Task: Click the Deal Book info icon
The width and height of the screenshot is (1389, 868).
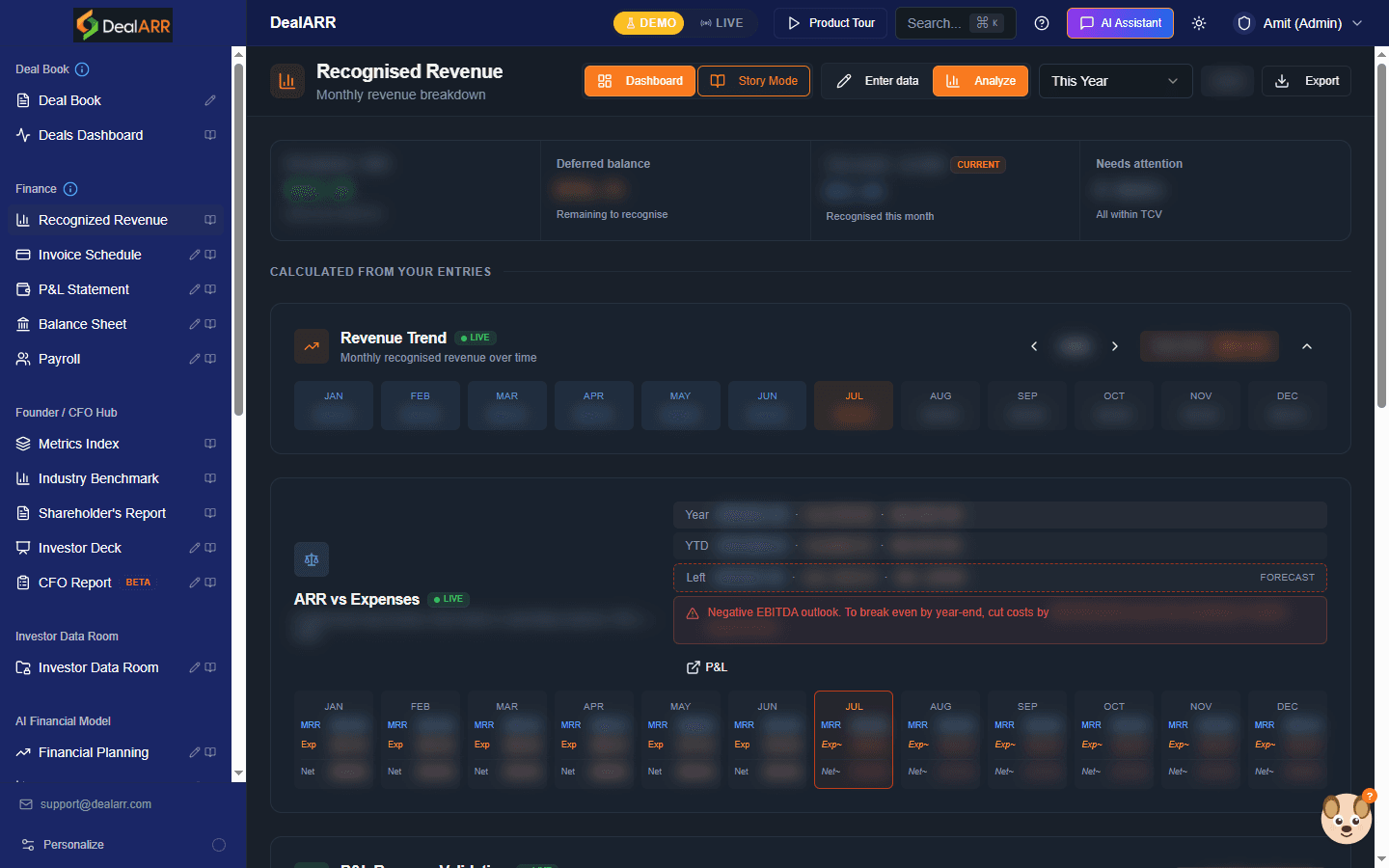Action: [82, 69]
